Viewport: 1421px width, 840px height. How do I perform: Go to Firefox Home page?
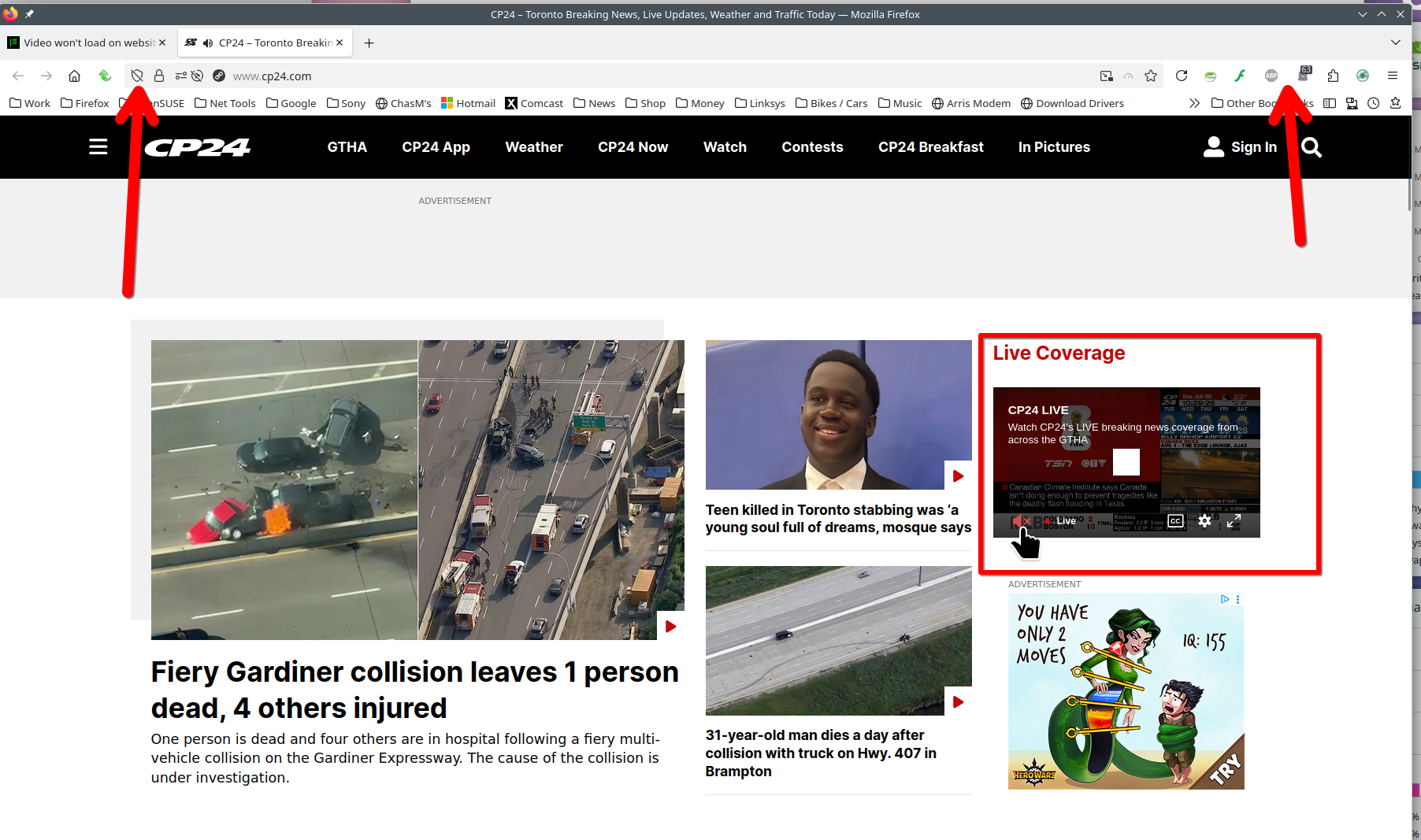(74, 76)
